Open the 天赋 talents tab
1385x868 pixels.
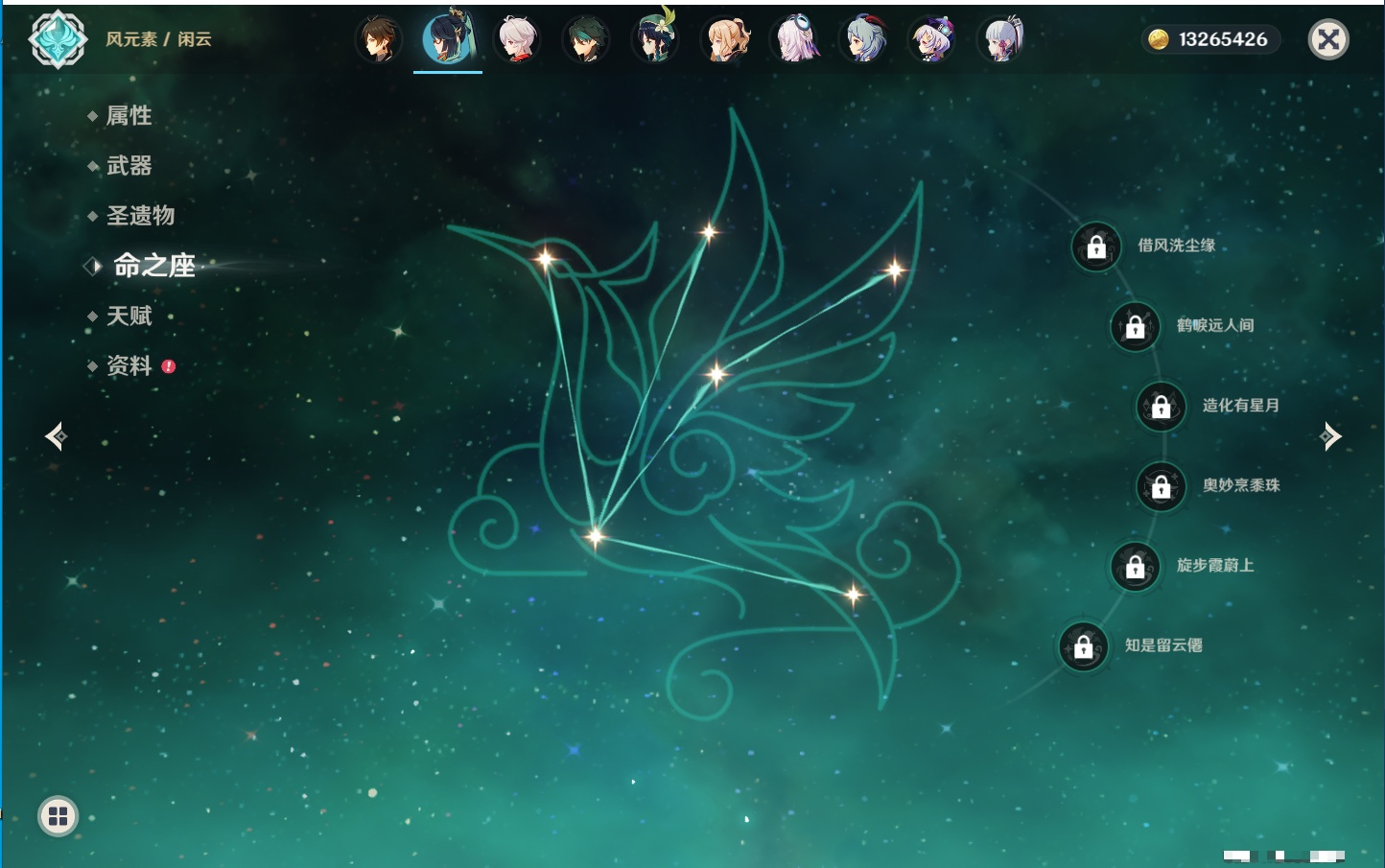[x=129, y=316]
